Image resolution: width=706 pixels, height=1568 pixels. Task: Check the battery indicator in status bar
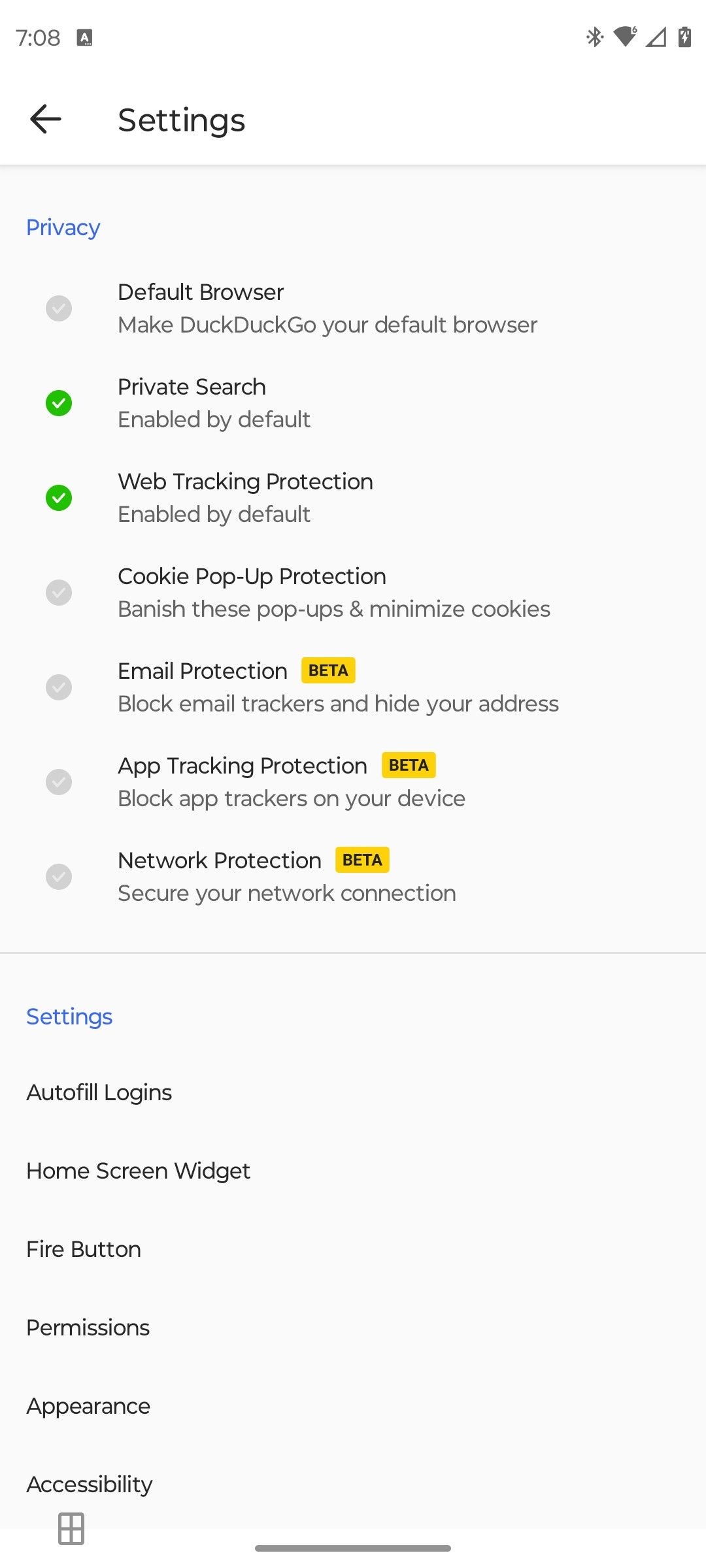click(x=682, y=37)
